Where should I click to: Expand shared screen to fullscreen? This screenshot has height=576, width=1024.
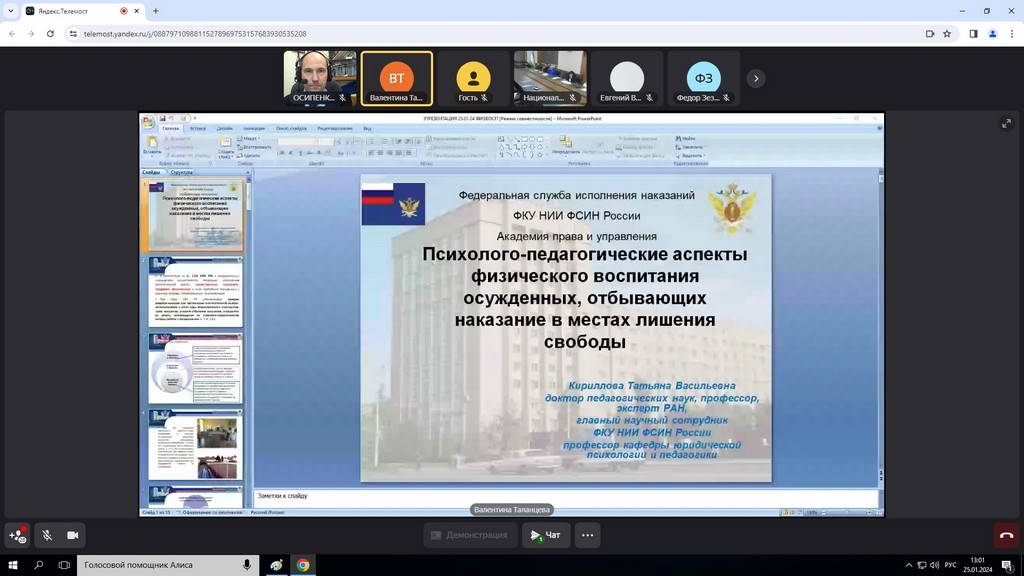(1006, 123)
